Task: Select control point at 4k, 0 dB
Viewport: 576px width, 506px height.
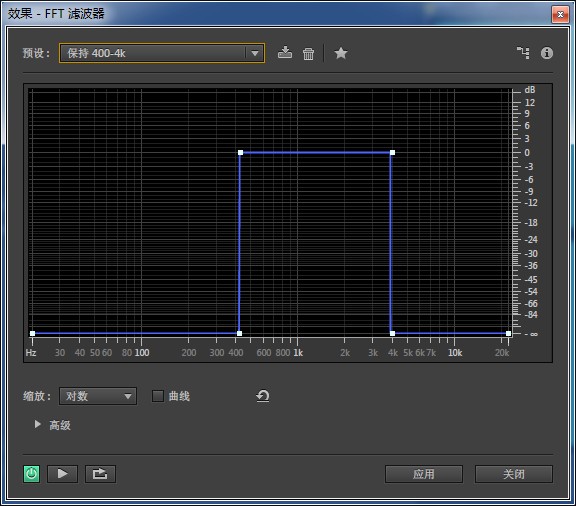Action: point(392,152)
